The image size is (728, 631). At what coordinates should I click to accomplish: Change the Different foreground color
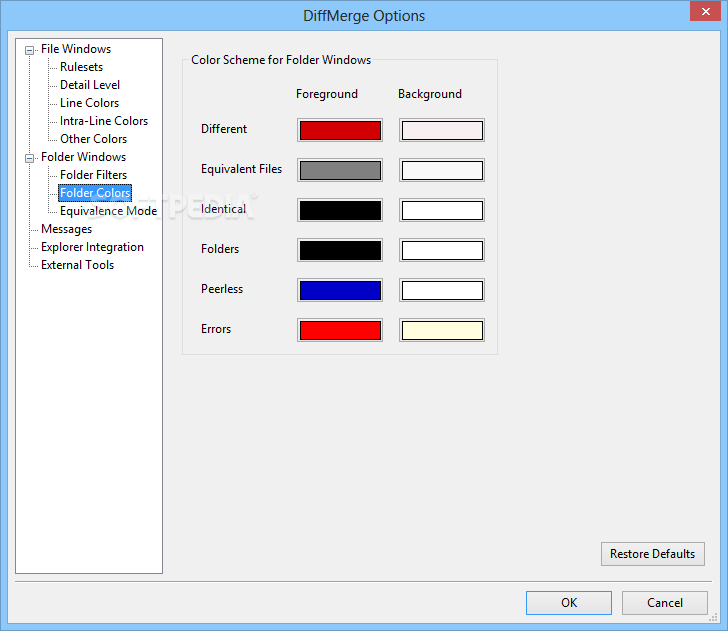tap(340, 130)
